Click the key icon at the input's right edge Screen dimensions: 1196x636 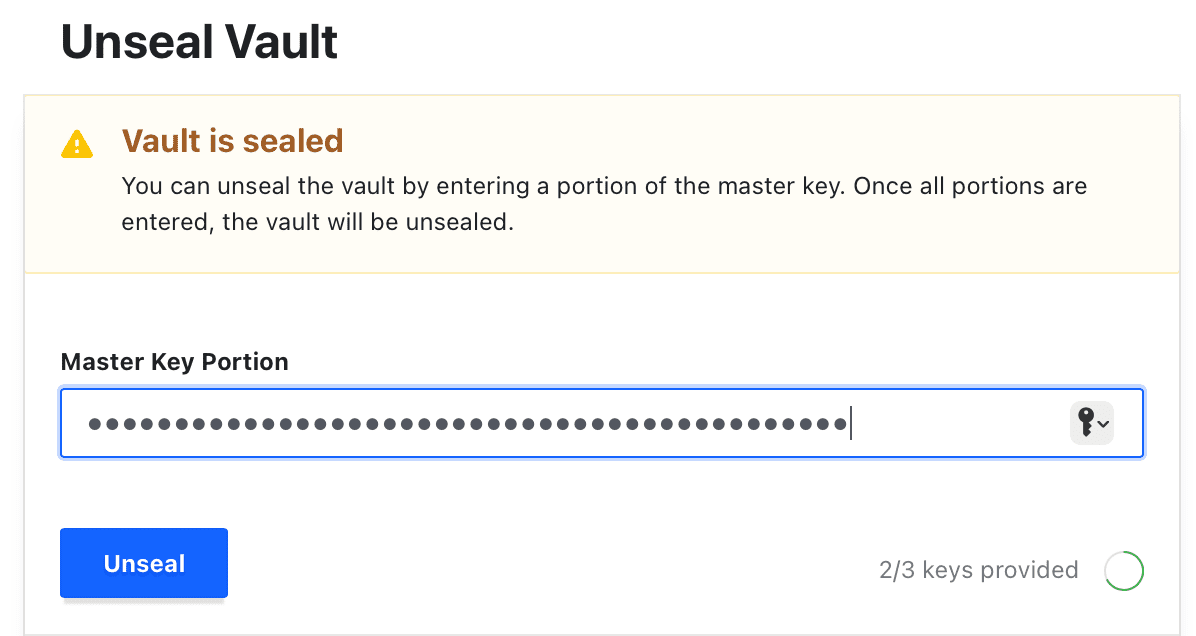point(1091,423)
